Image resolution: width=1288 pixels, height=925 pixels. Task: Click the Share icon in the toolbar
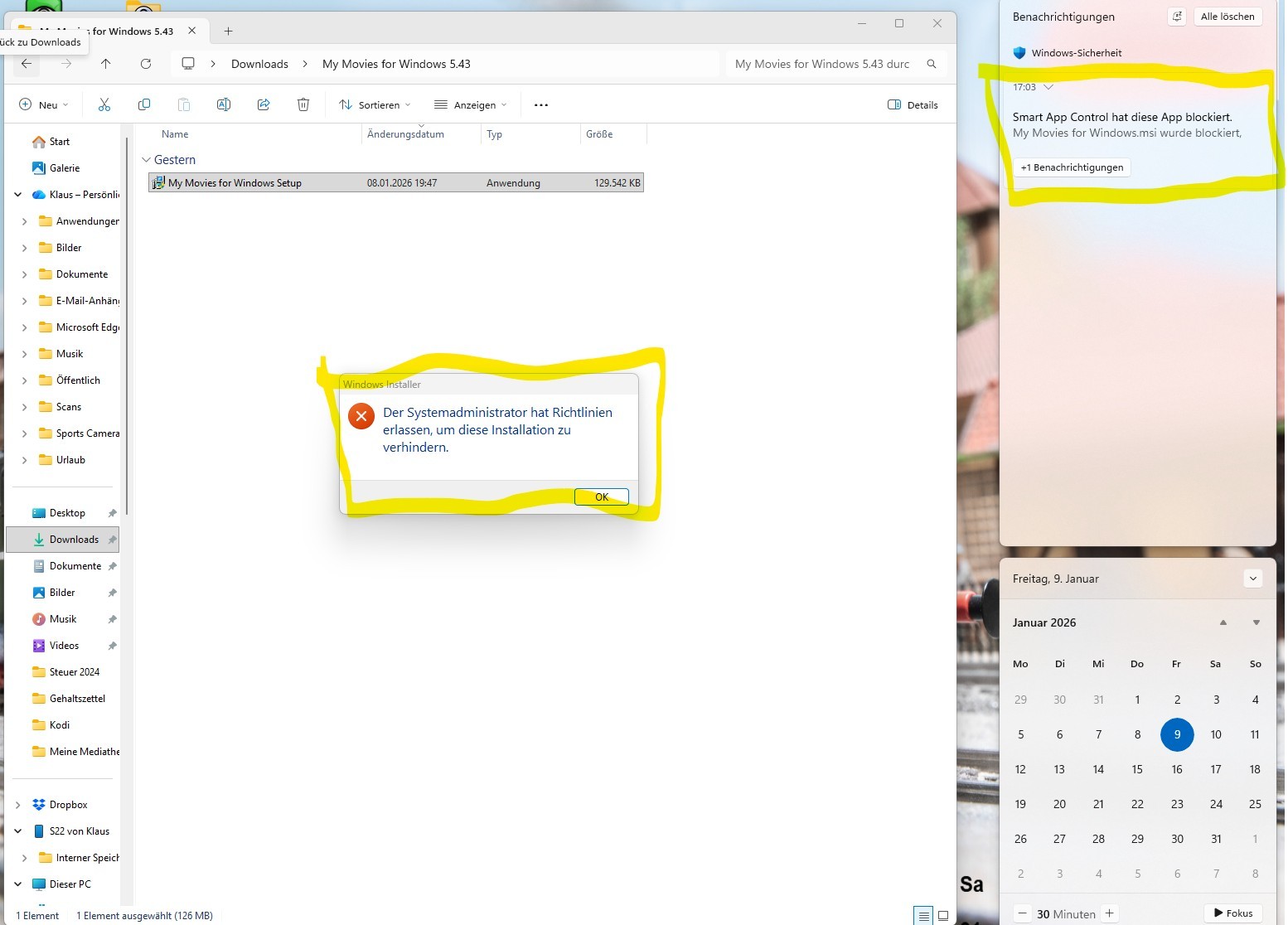pos(264,104)
